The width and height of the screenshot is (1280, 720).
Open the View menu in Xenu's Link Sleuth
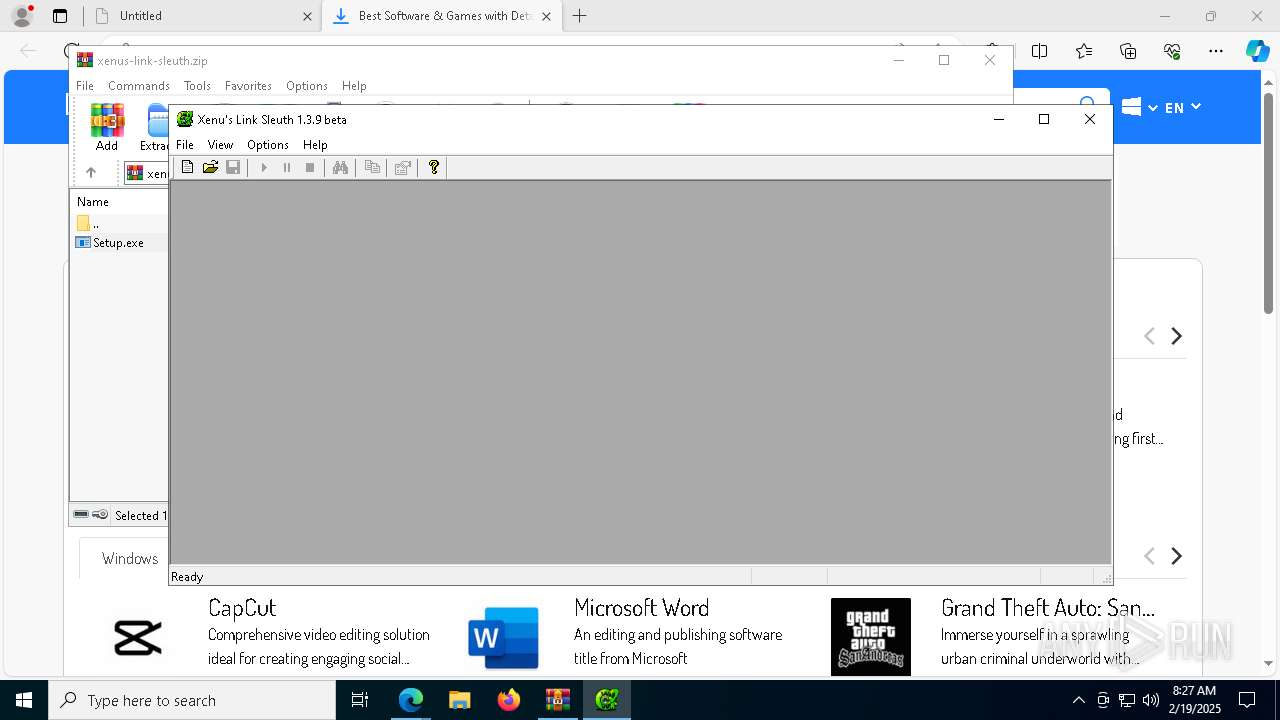point(220,145)
